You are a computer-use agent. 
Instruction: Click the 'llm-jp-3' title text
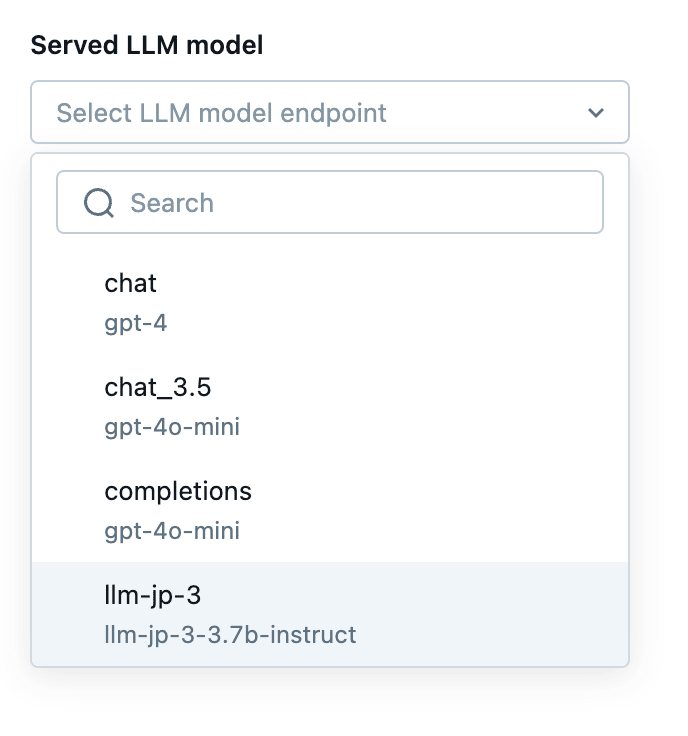[153, 595]
